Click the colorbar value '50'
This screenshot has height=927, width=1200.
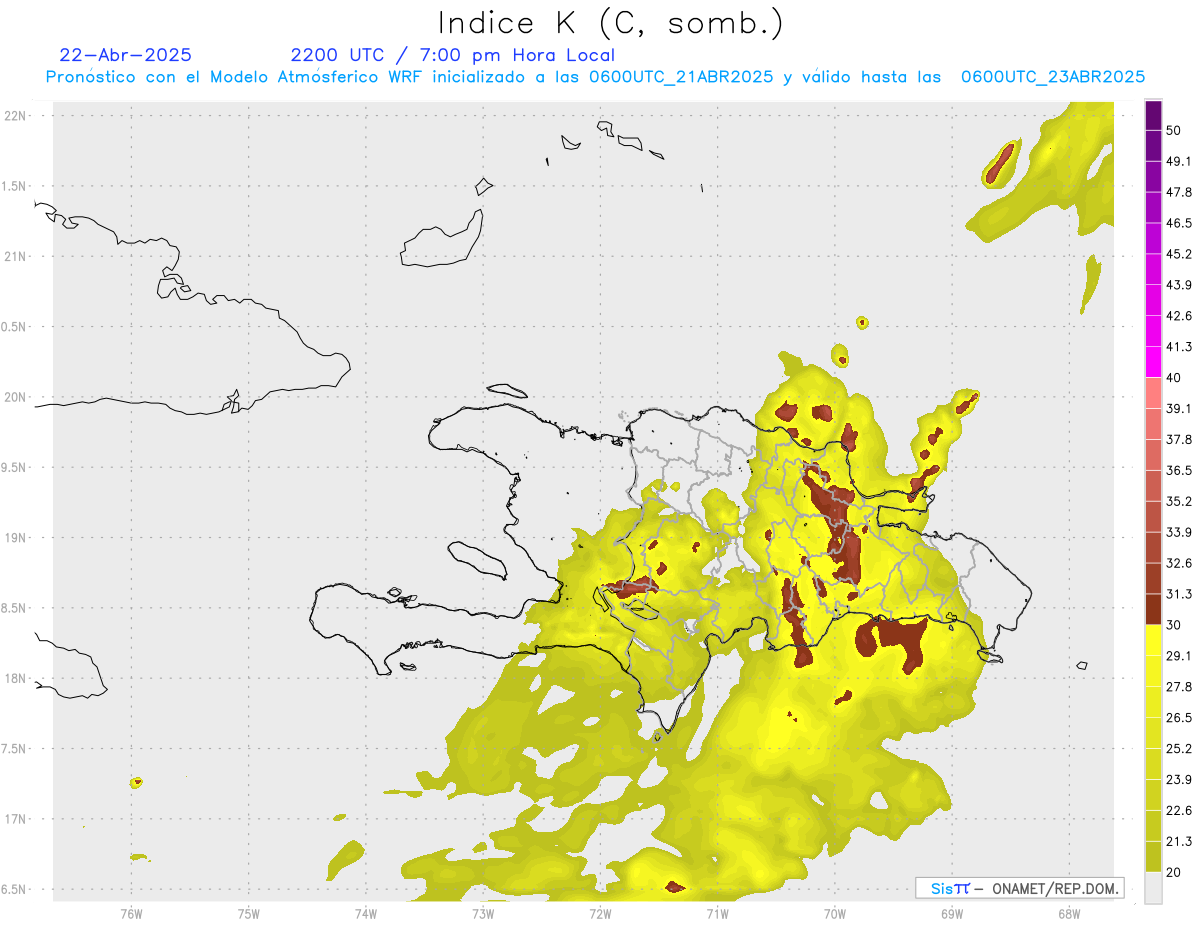pyautogui.click(x=1174, y=130)
